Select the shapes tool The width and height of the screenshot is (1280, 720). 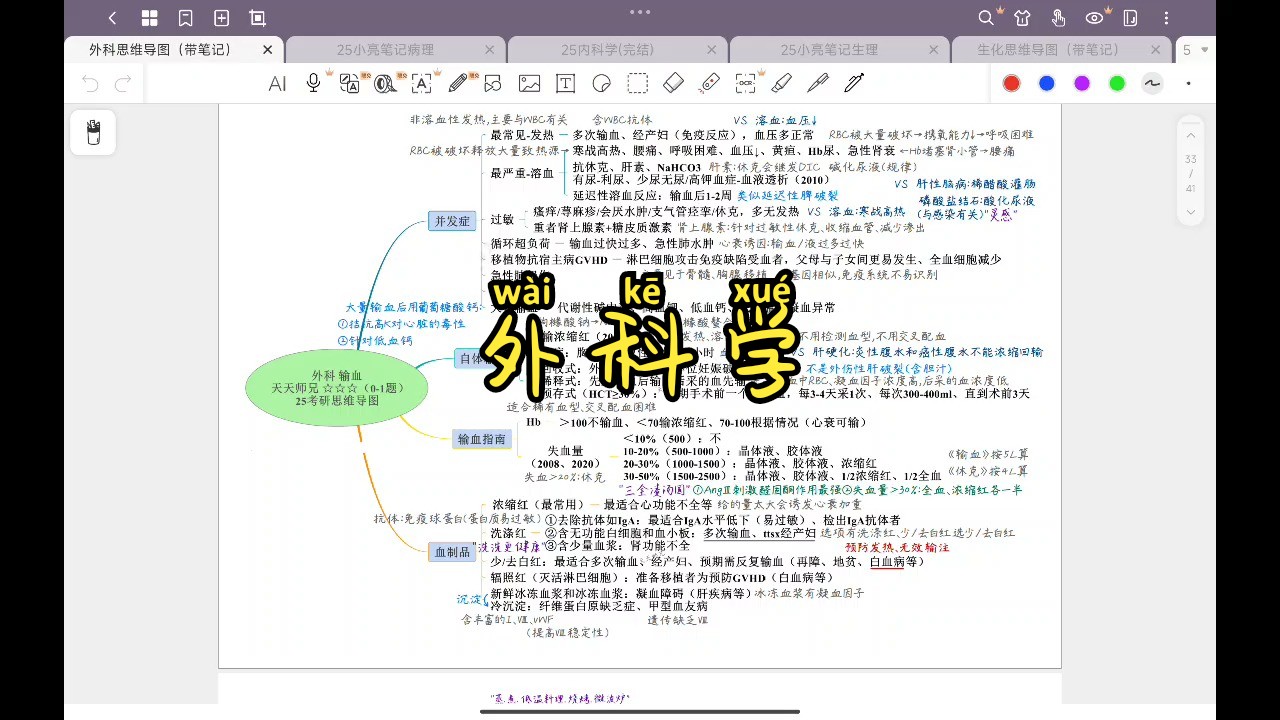click(x=493, y=84)
